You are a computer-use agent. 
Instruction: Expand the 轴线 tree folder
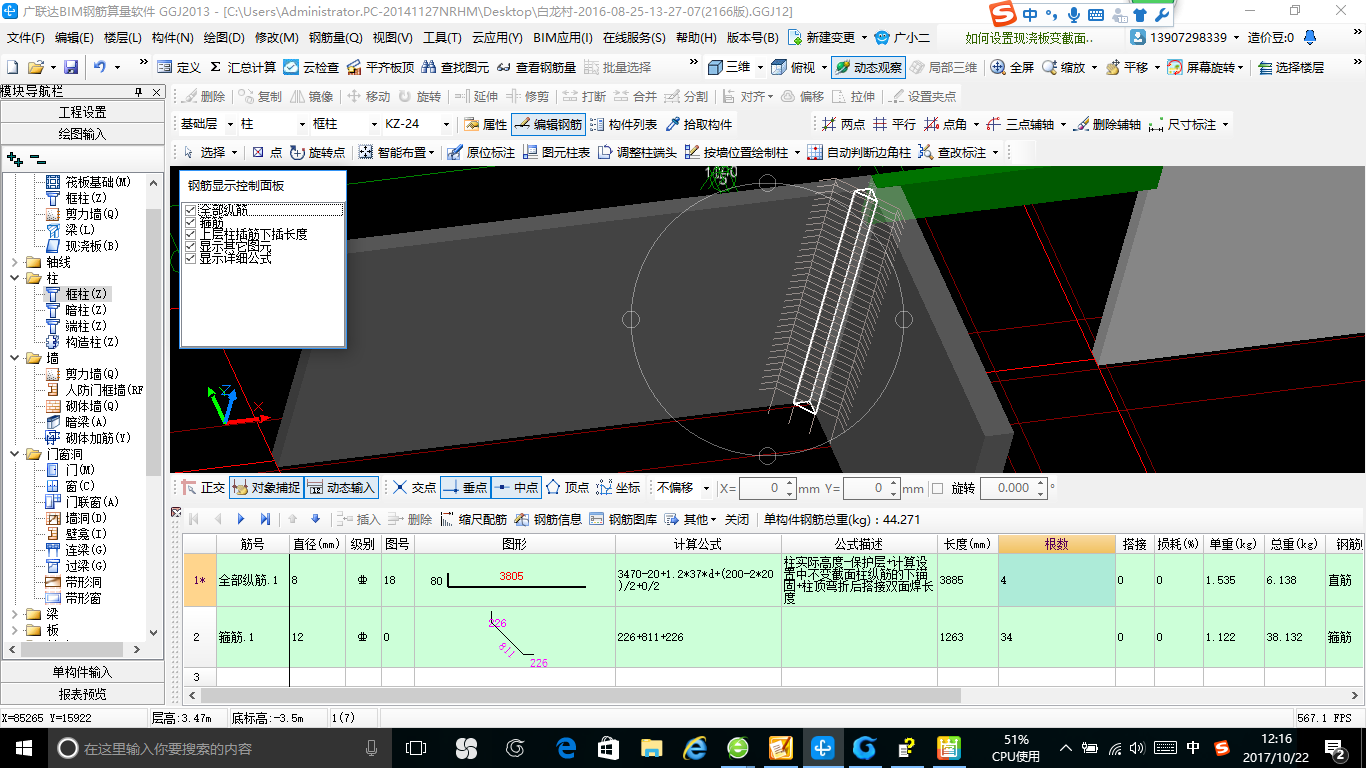15,262
